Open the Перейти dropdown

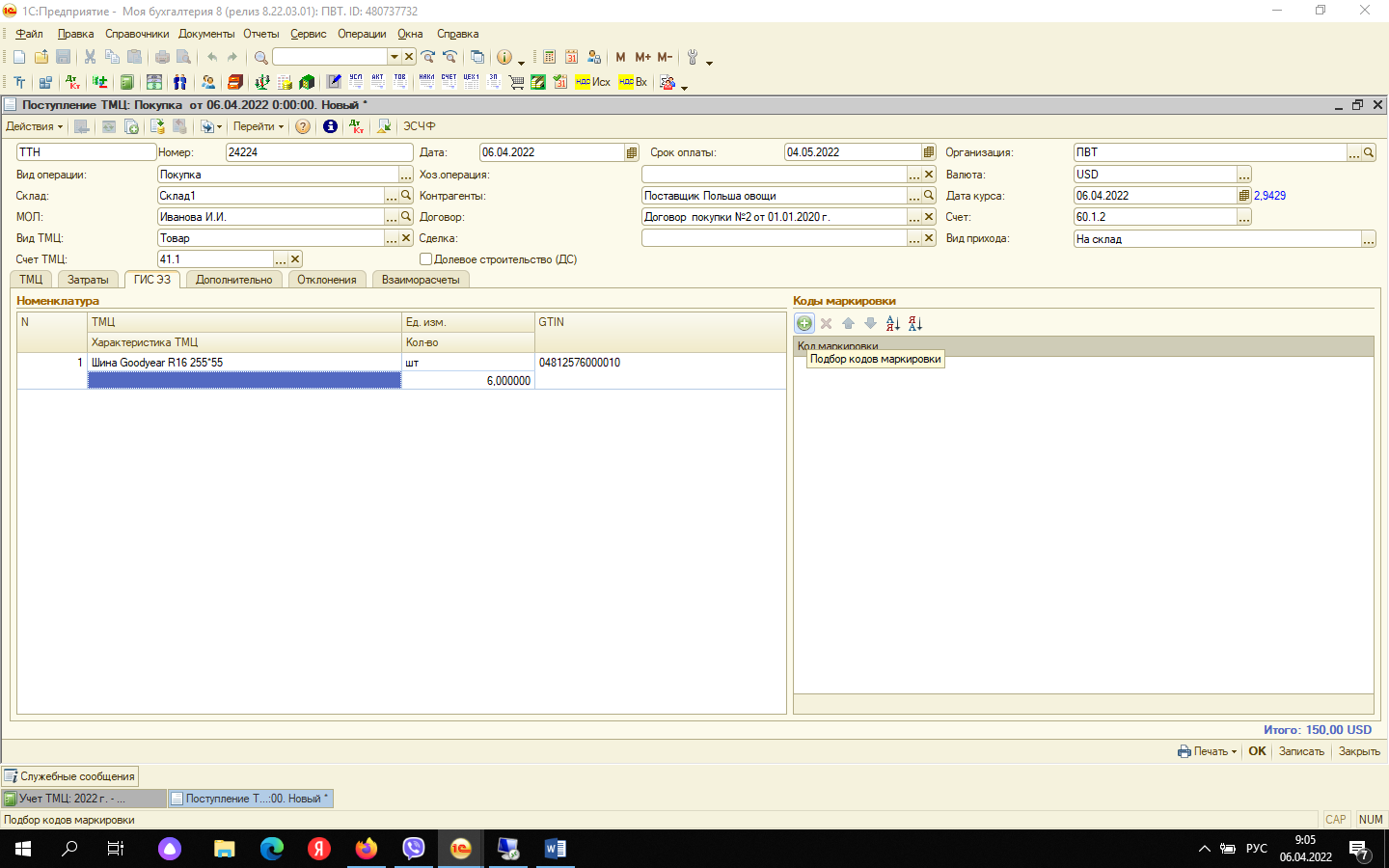click(x=258, y=126)
